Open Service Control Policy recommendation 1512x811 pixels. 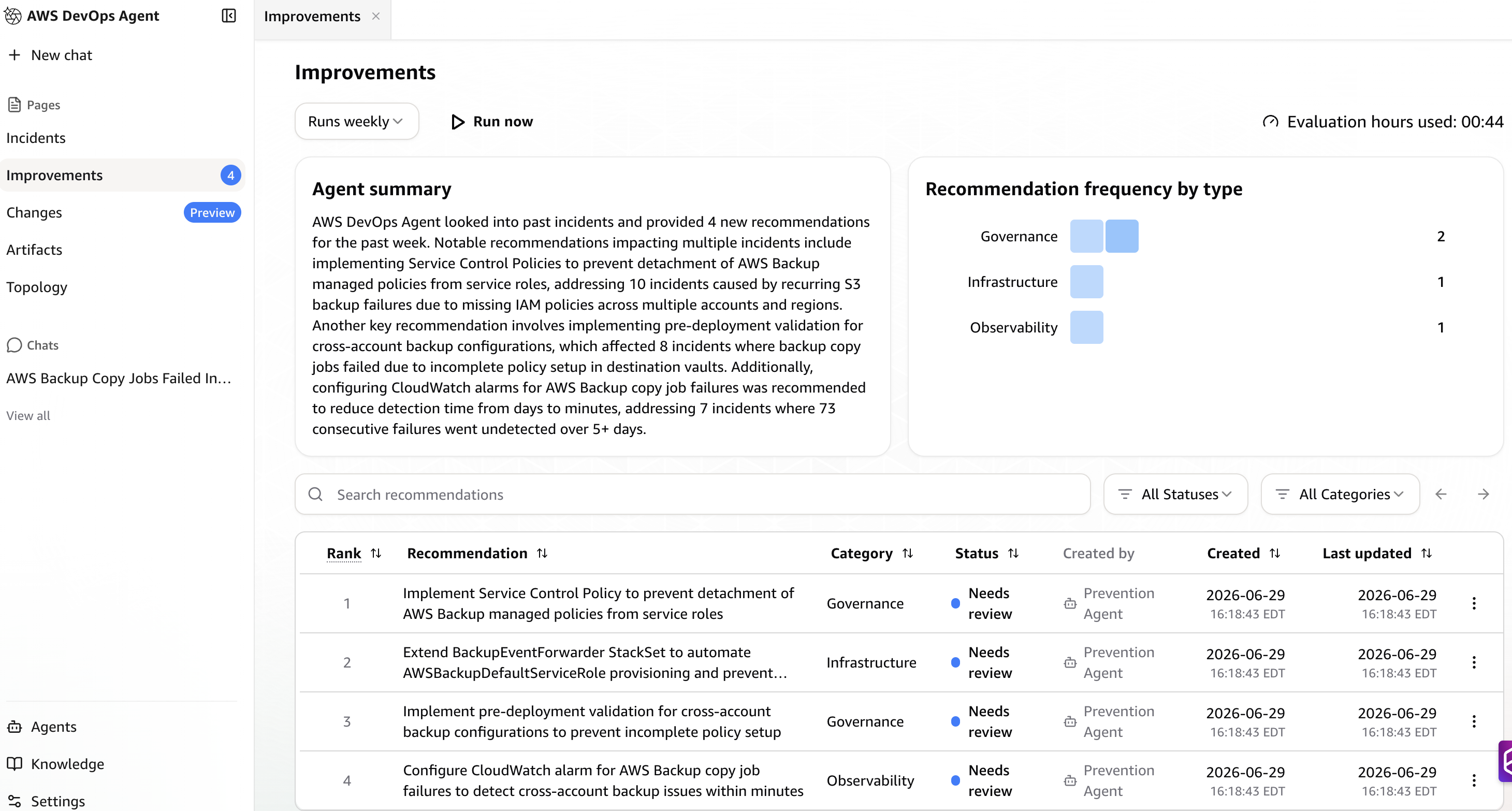pos(598,603)
